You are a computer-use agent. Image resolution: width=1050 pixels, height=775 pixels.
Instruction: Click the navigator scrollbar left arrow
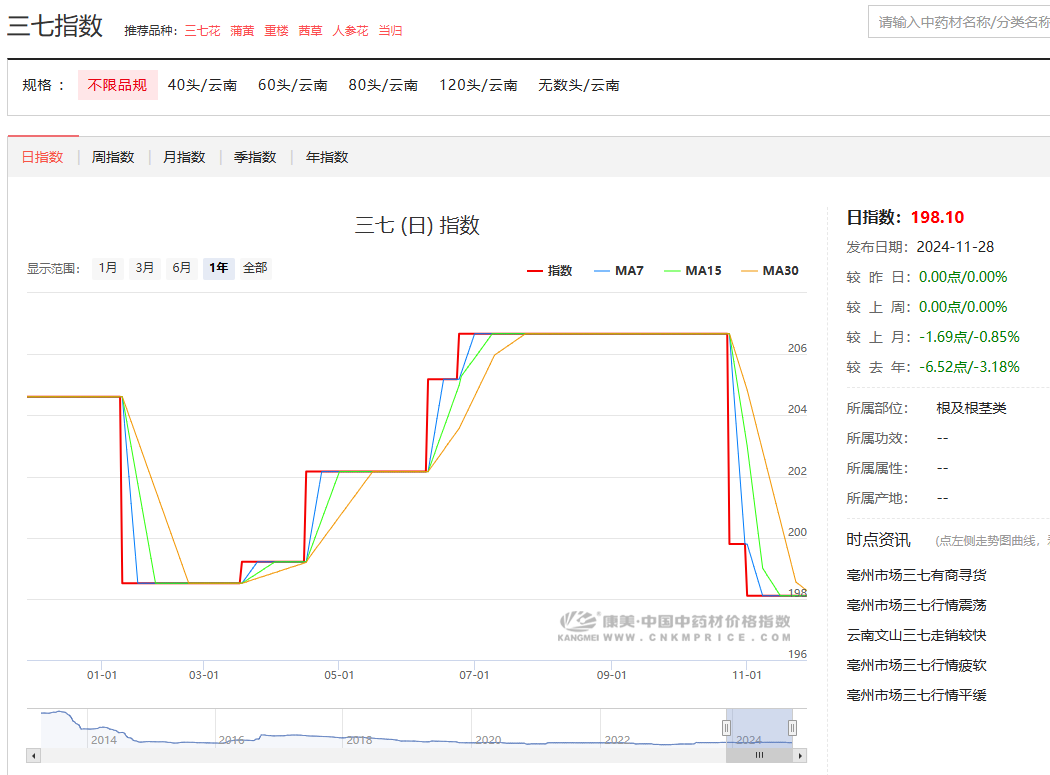33,756
